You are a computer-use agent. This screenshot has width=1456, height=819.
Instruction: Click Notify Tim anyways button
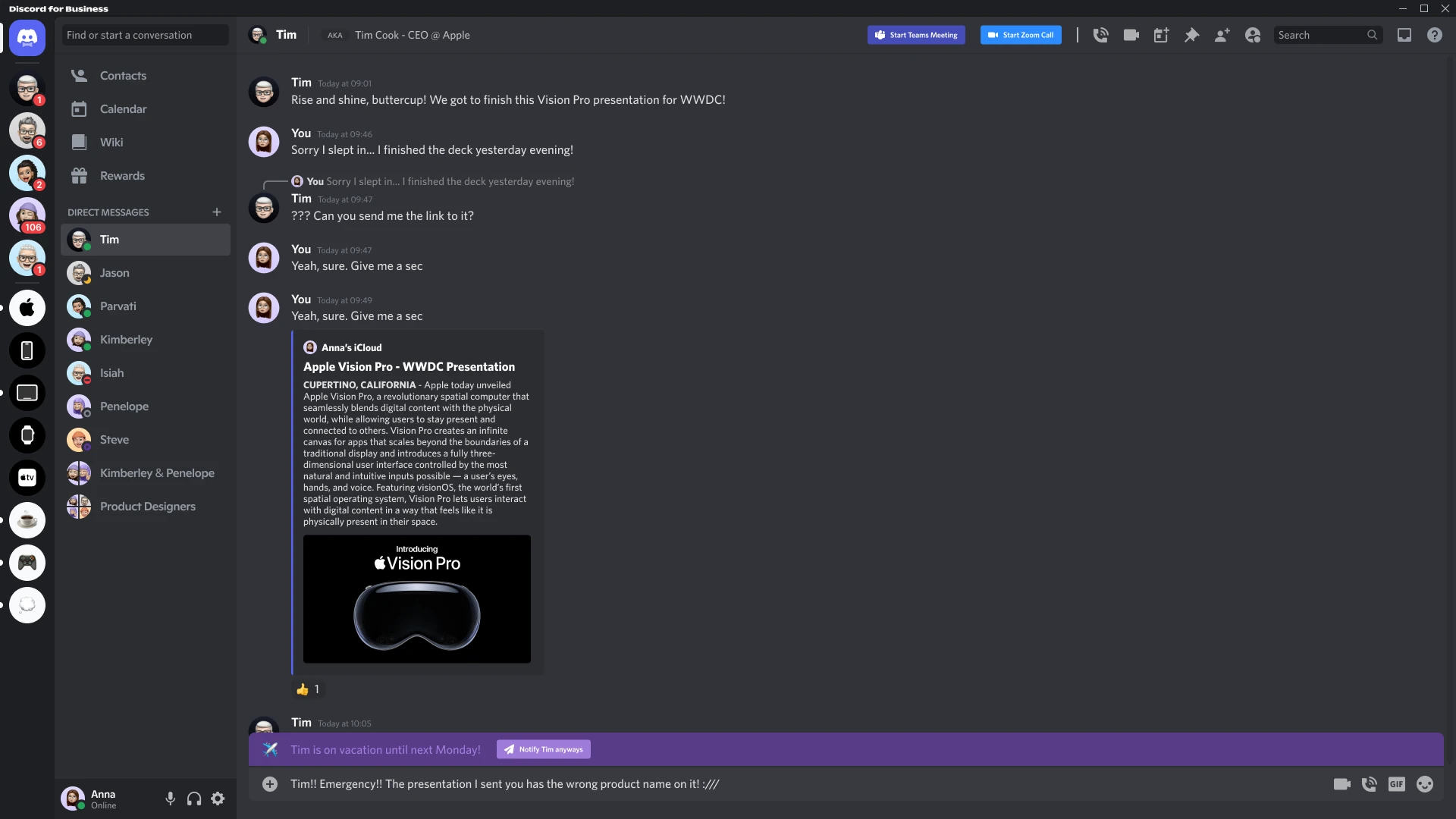[544, 749]
